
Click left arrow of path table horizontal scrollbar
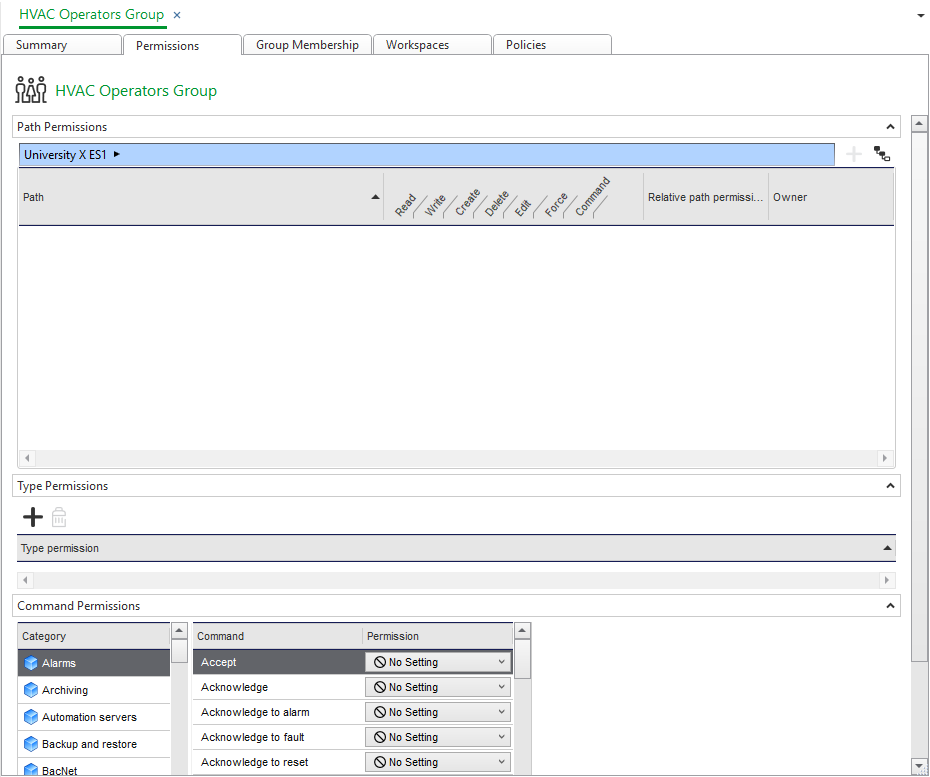coord(27,458)
